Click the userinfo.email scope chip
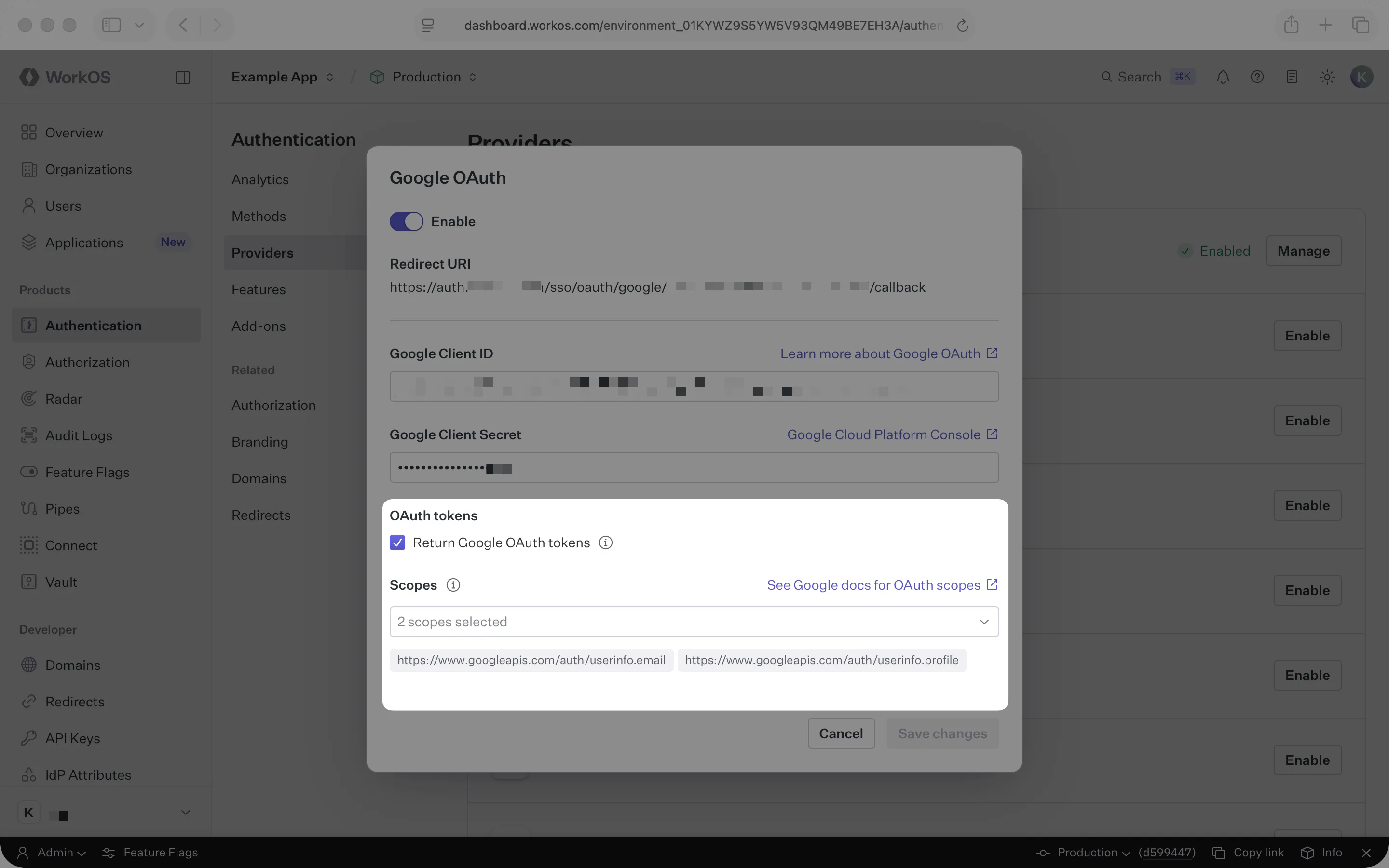 (x=531, y=660)
